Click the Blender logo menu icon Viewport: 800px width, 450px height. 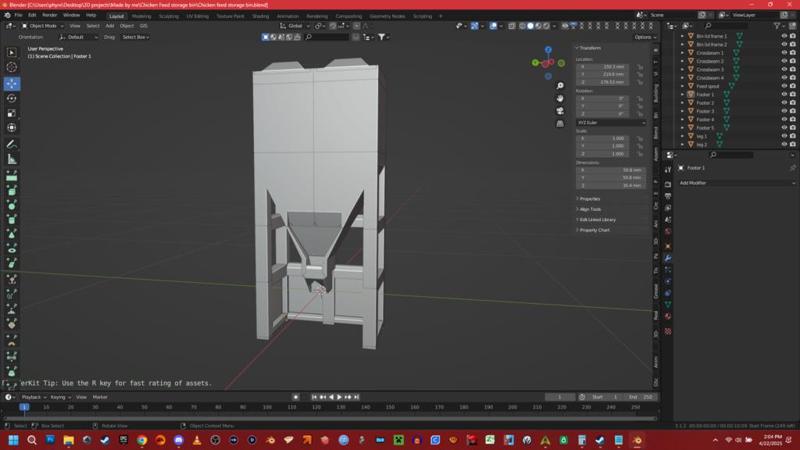[7, 15]
